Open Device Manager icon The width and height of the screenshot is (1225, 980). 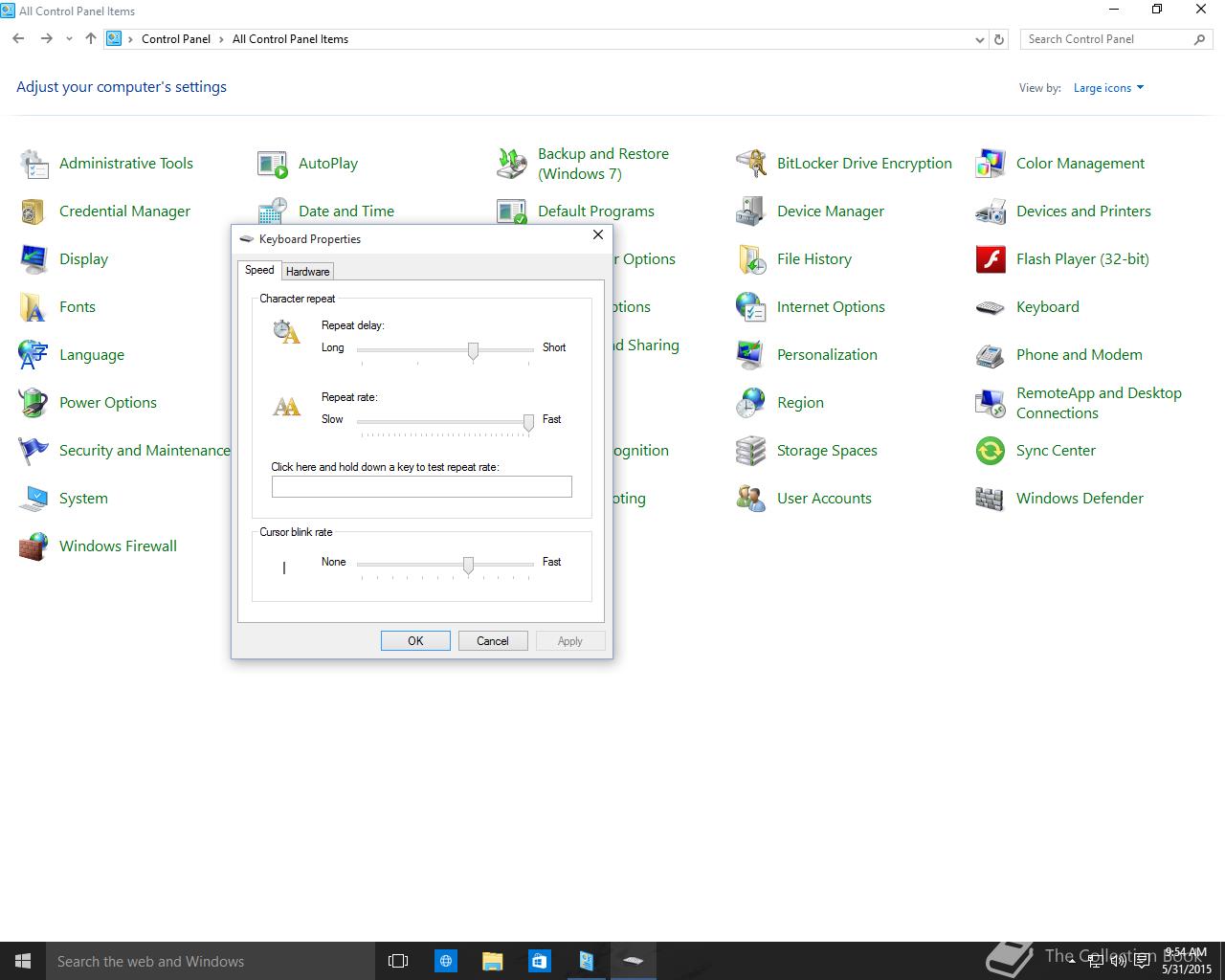pyautogui.click(x=751, y=212)
